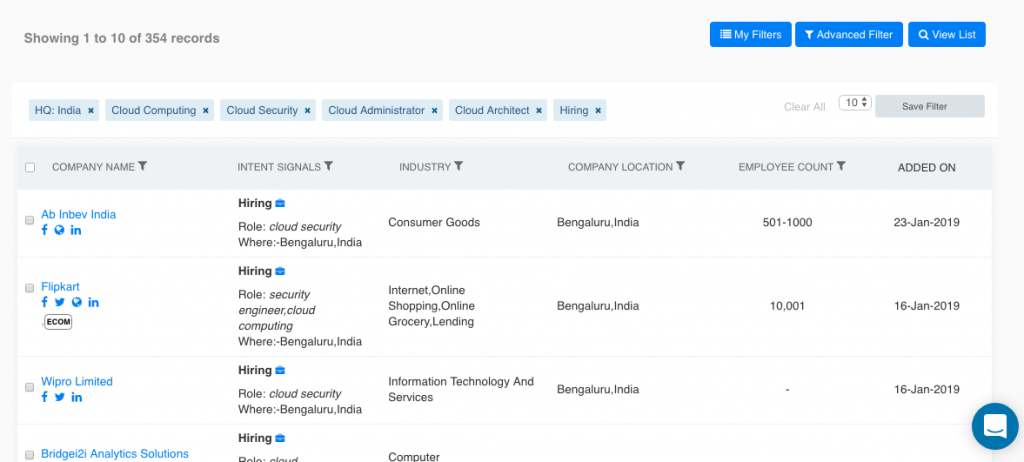Click the Added On column header

[926, 168]
